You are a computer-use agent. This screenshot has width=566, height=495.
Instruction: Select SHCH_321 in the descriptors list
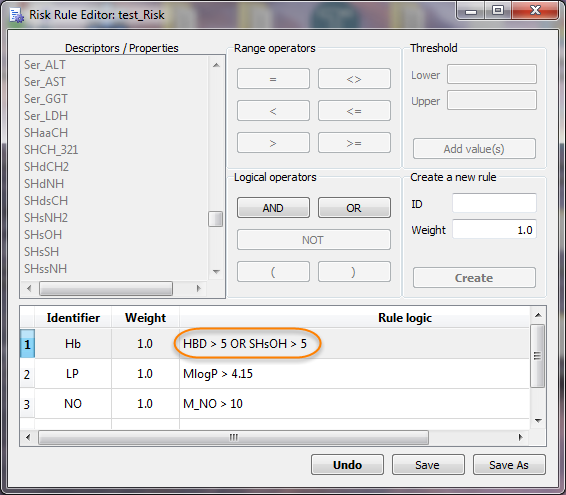(51, 150)
